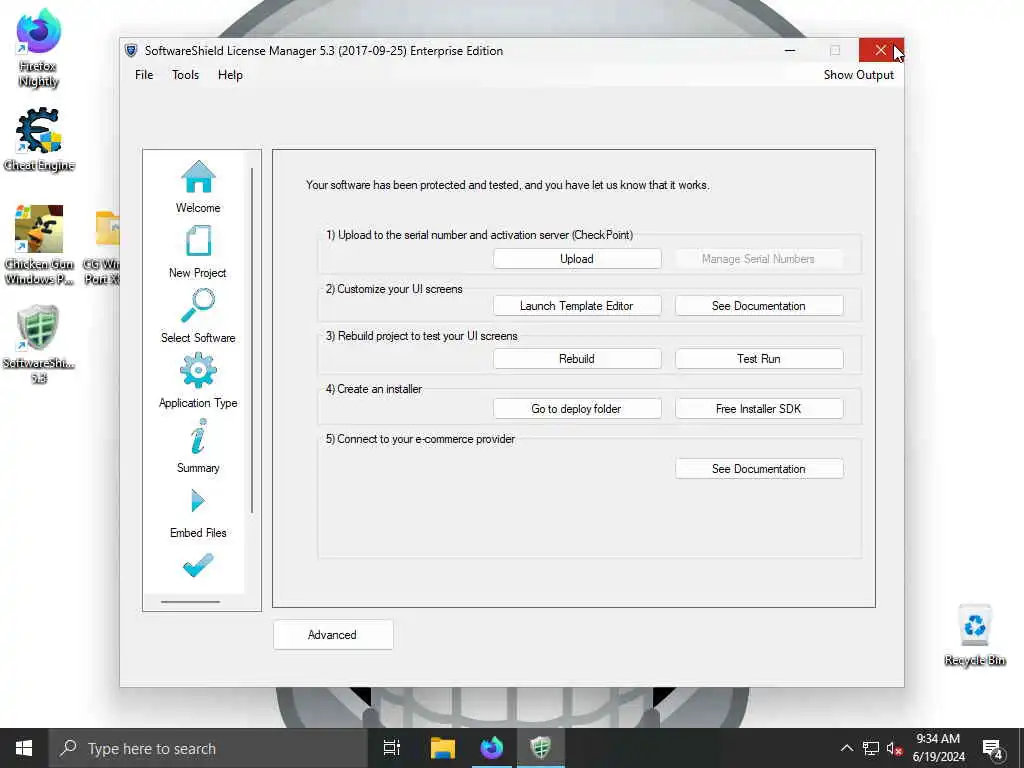This screenshot has height=768, width=1024.
Task: Click the network tray icon
Action: pos(871,748)
